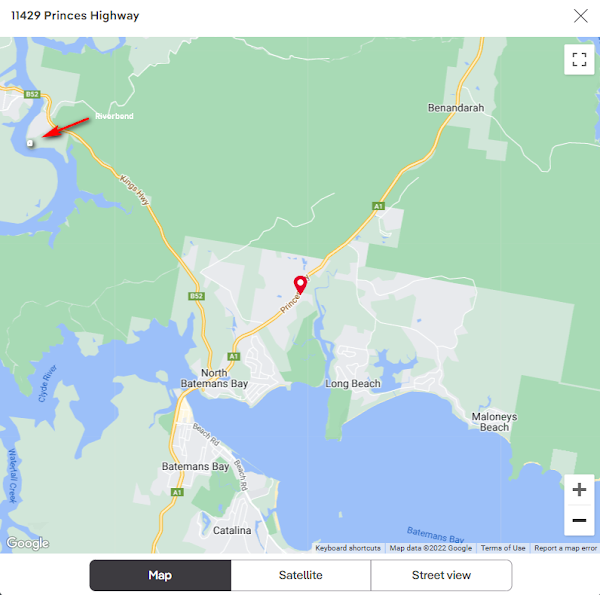Click the Batemans Bay town label
The width and height of the screenshot is (600, 595).
click(x=195, y=466)
